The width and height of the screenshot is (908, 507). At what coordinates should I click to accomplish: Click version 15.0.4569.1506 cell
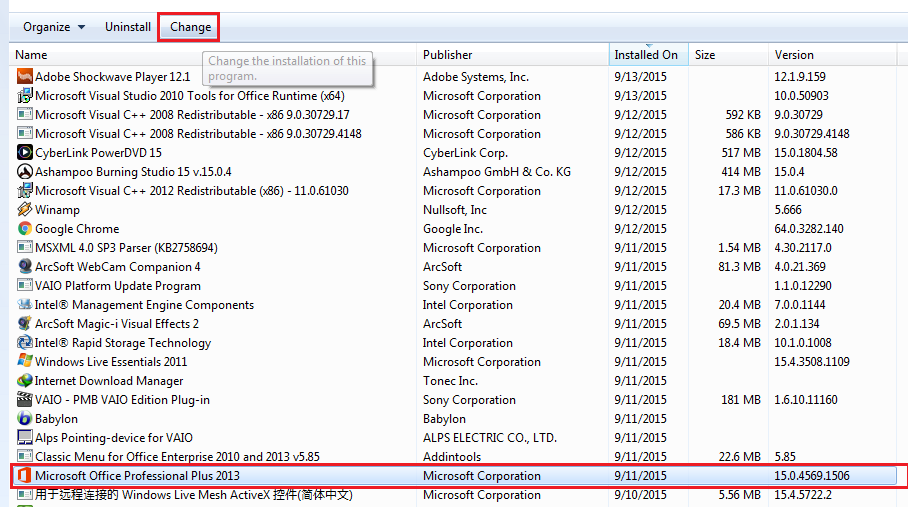pos(812,476)
